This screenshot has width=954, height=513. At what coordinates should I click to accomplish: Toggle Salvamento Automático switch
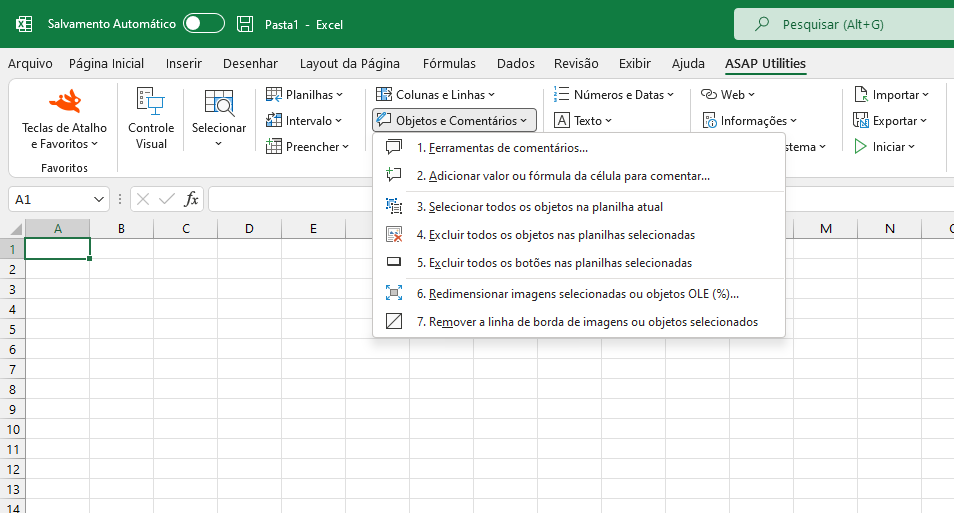204,24
